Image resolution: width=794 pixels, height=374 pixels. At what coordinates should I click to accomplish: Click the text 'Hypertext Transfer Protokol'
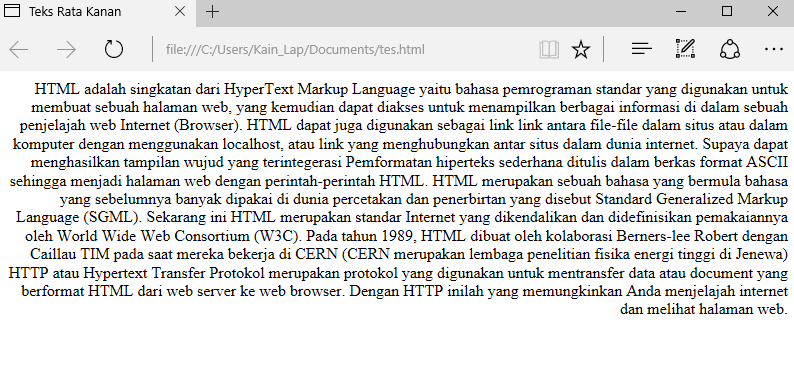(174, 273)
